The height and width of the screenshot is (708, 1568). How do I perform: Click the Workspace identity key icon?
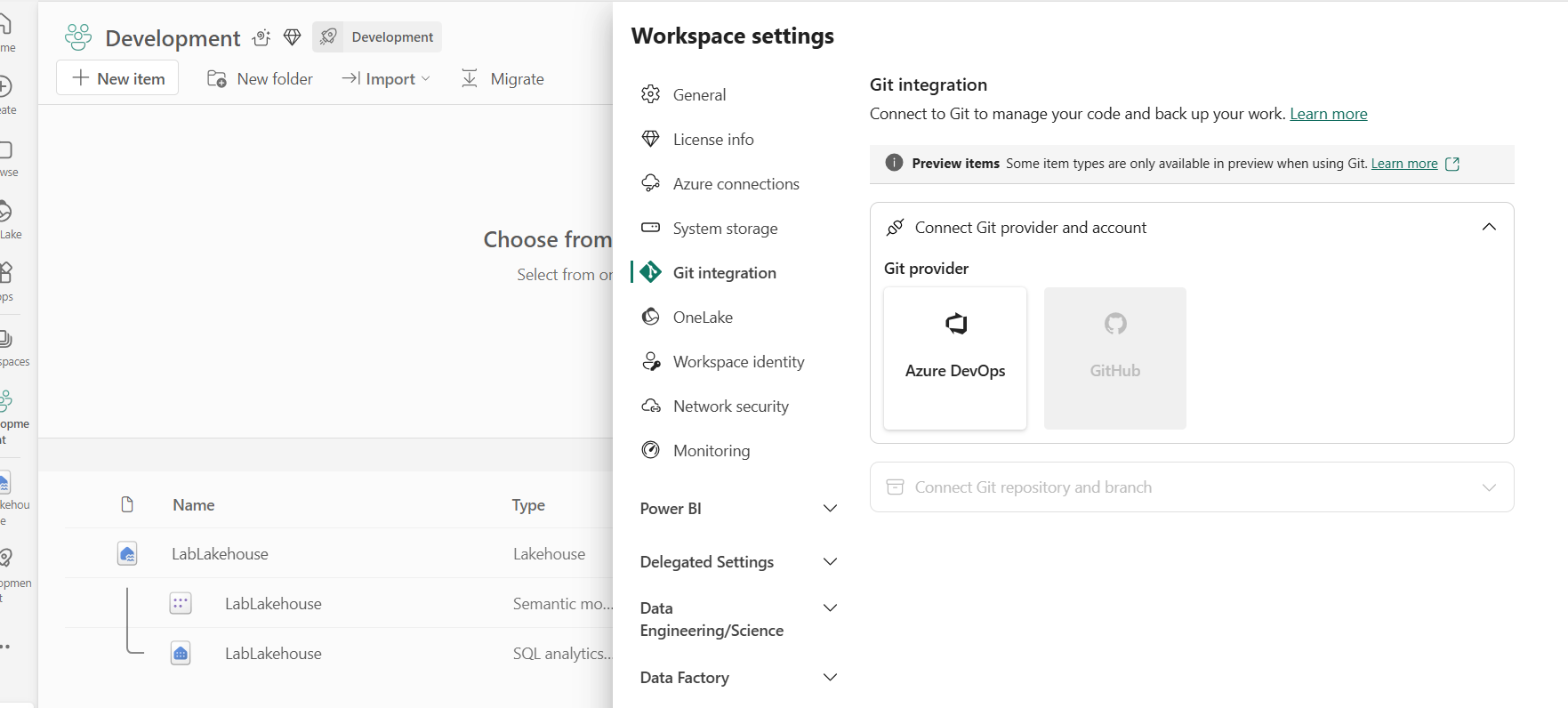pos(651,361)
